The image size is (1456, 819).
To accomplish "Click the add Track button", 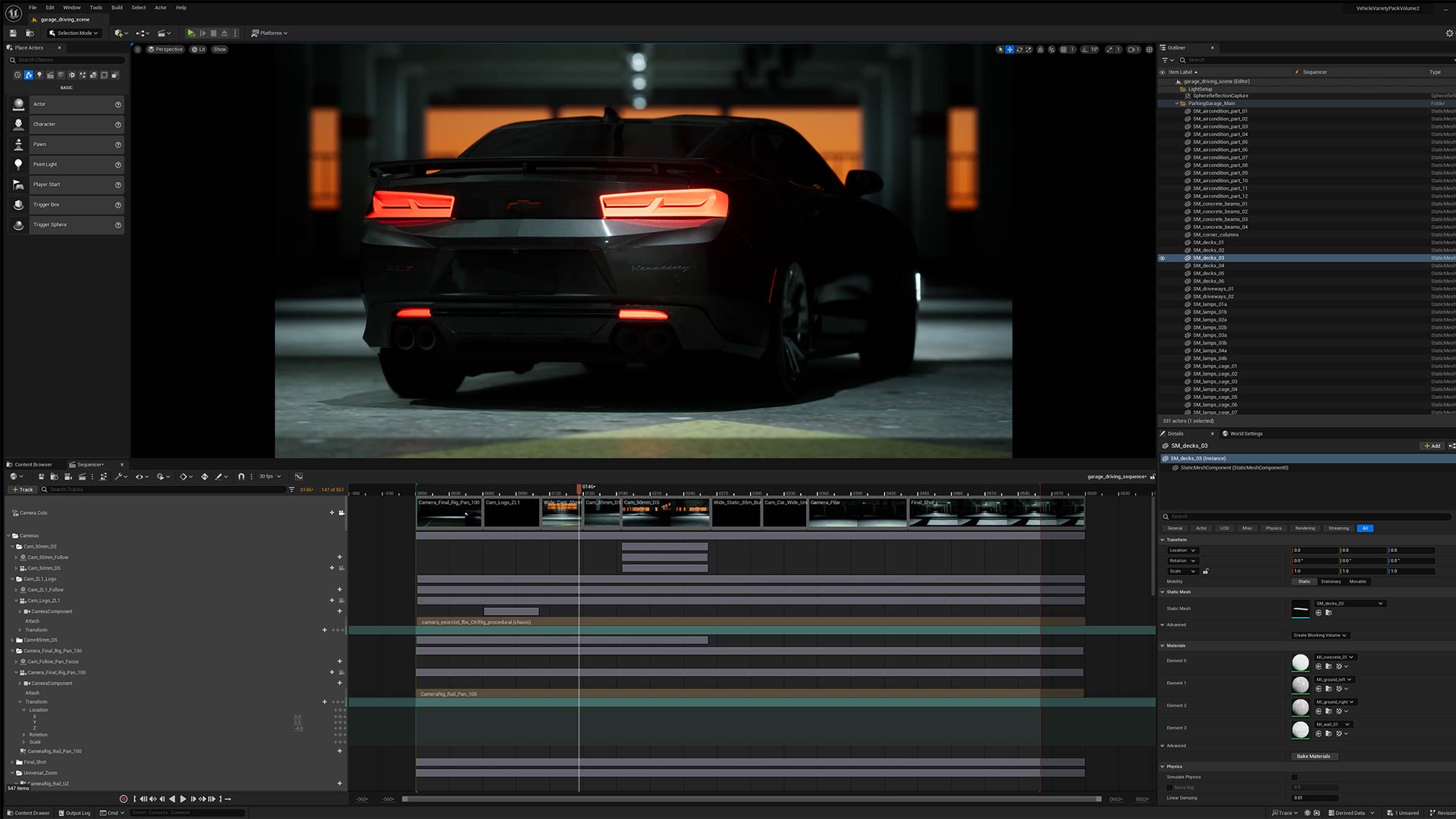I will (x=23, y=489).
